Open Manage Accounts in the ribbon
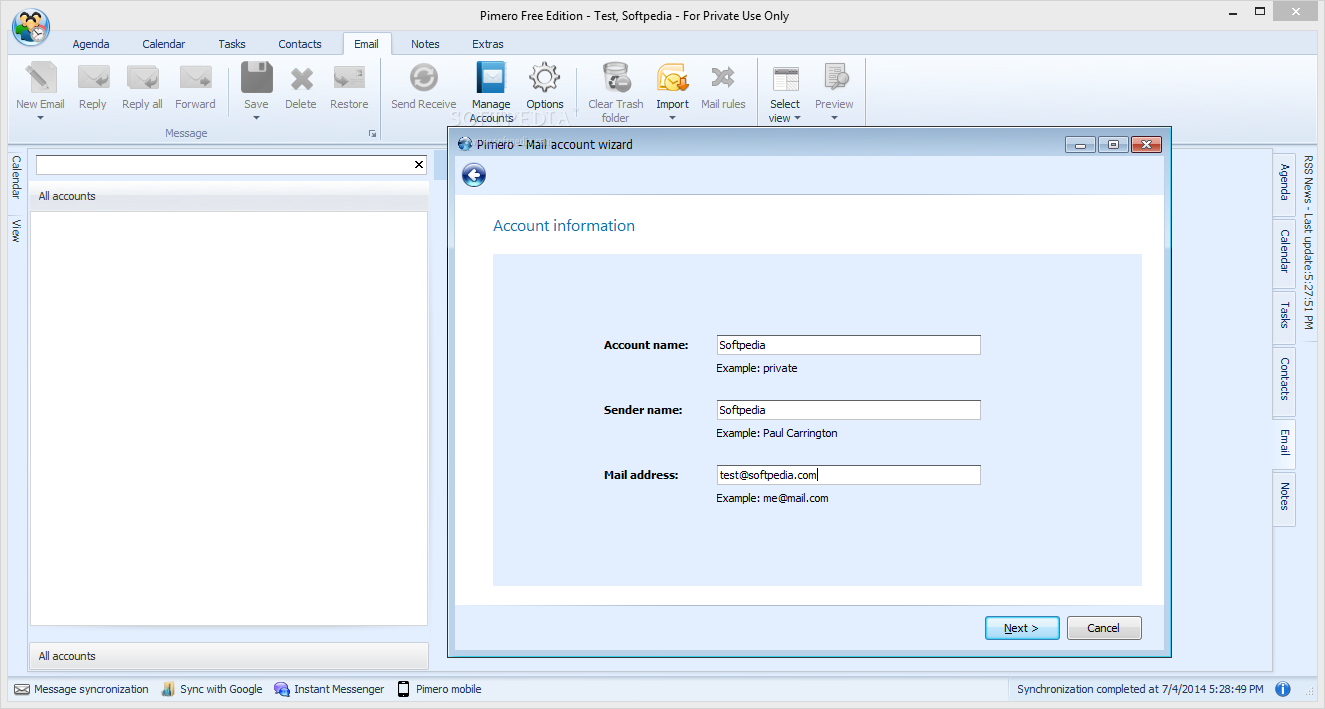 click(x=491, y=92)
